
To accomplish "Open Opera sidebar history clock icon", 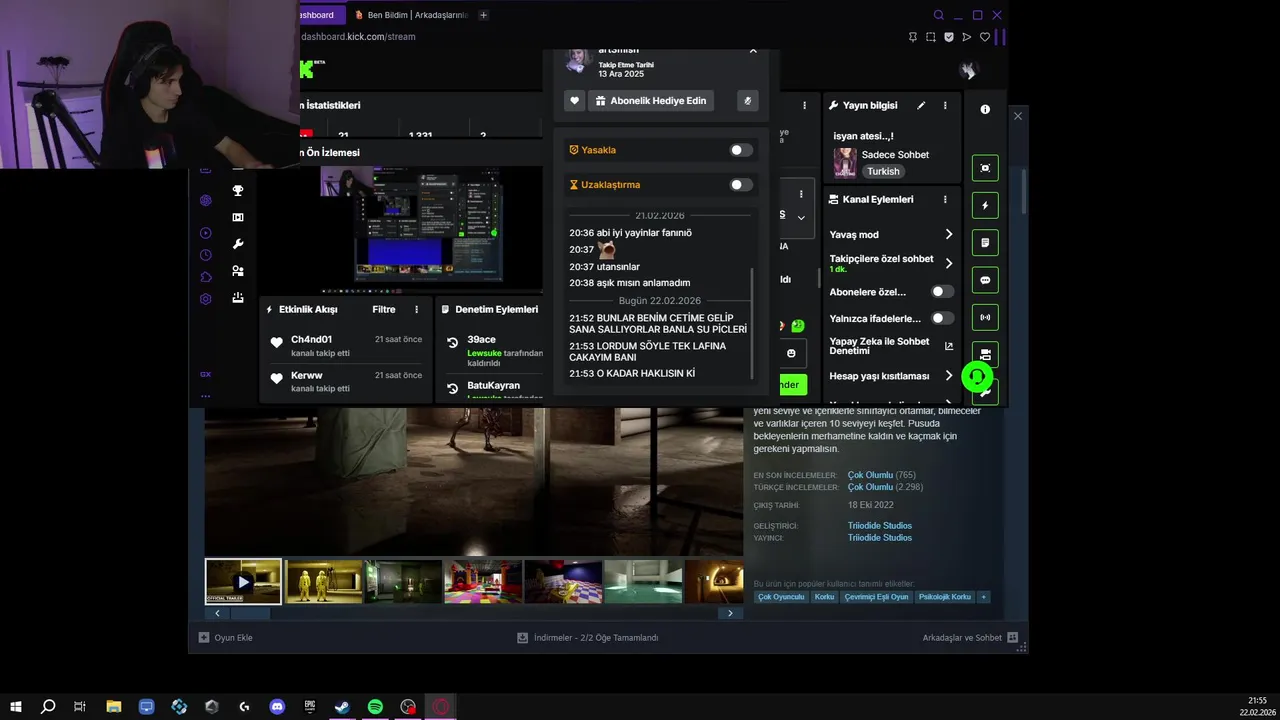I will pos(205,255).
